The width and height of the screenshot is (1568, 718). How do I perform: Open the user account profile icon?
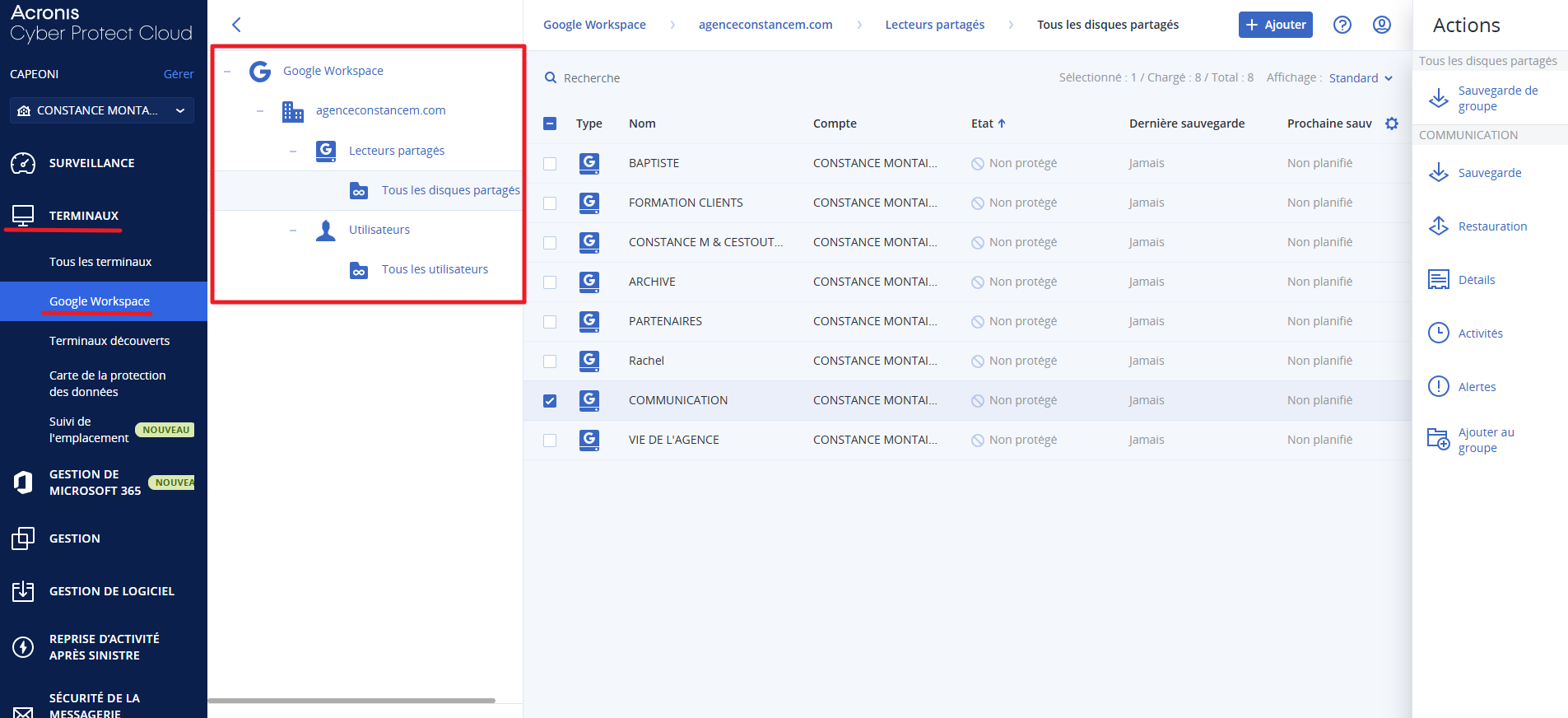(1382, 25)
